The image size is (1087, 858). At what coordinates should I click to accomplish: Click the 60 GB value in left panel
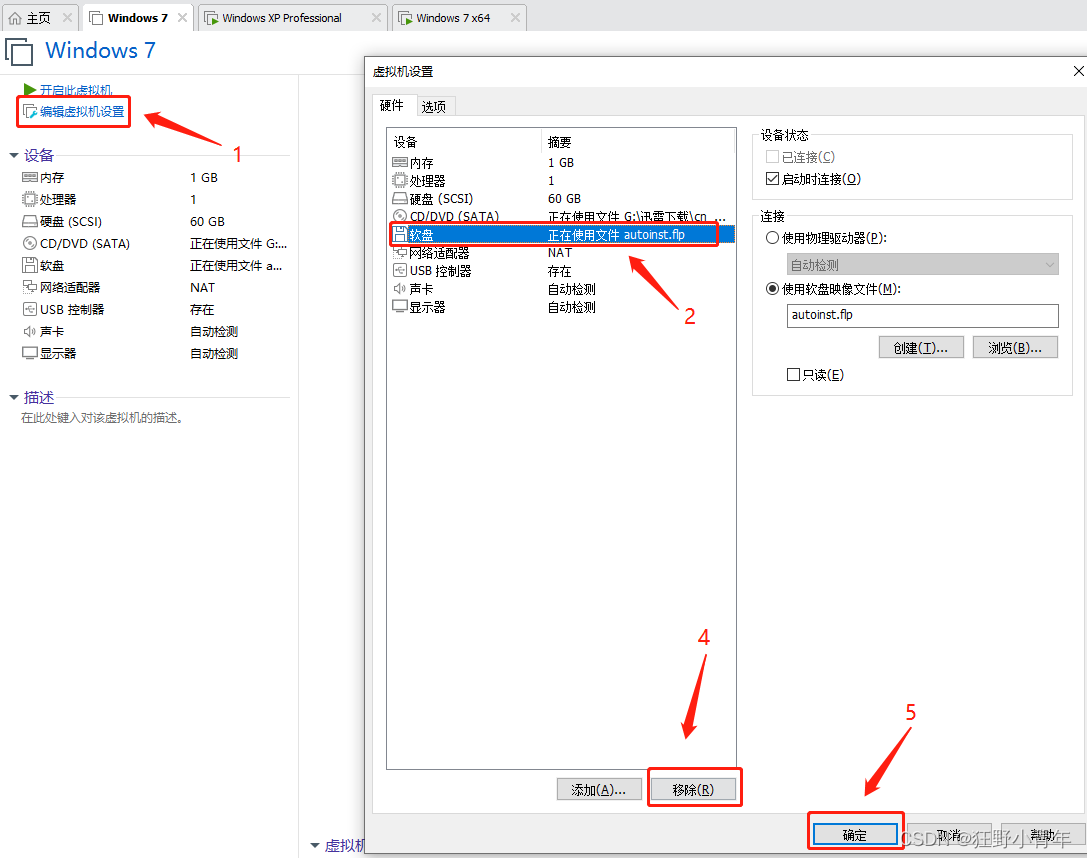(207, 221)
